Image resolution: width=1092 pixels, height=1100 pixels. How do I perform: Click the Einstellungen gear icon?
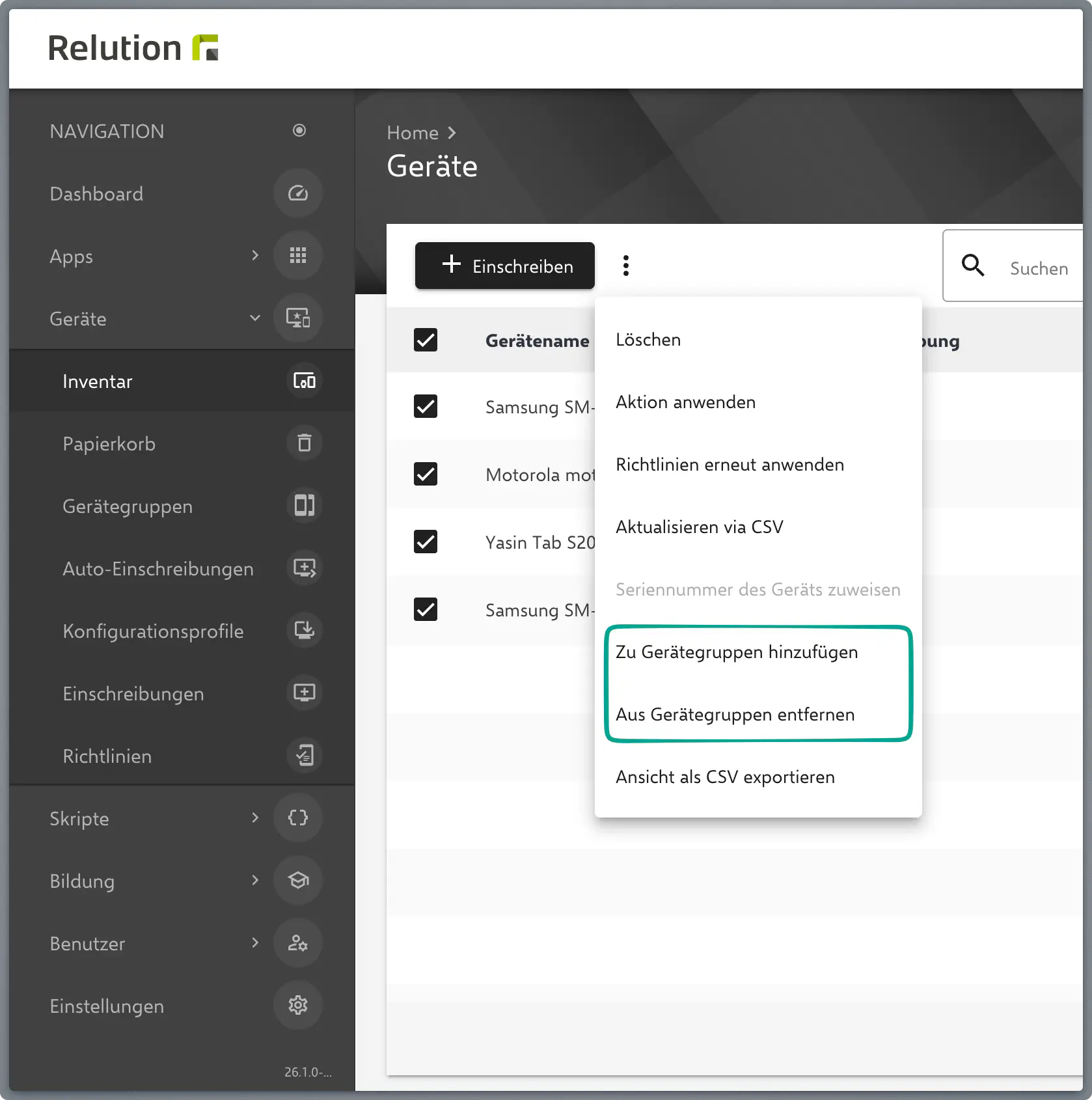click(298, 1006)
